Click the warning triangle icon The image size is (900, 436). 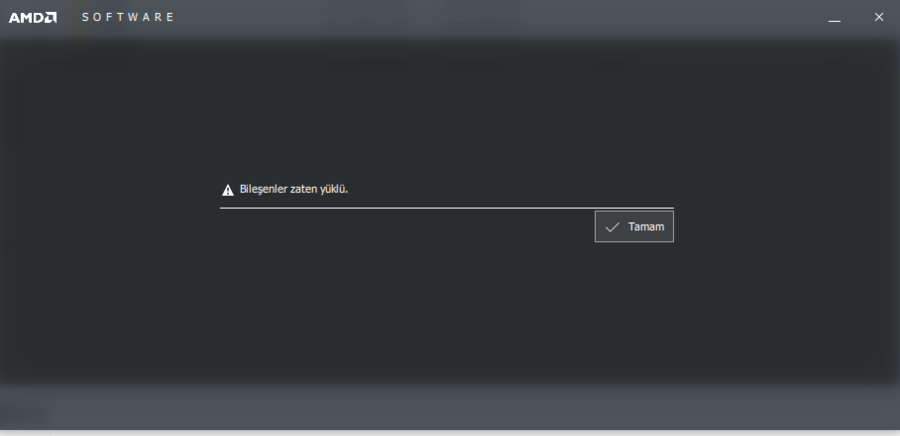(x=228, y=190)
